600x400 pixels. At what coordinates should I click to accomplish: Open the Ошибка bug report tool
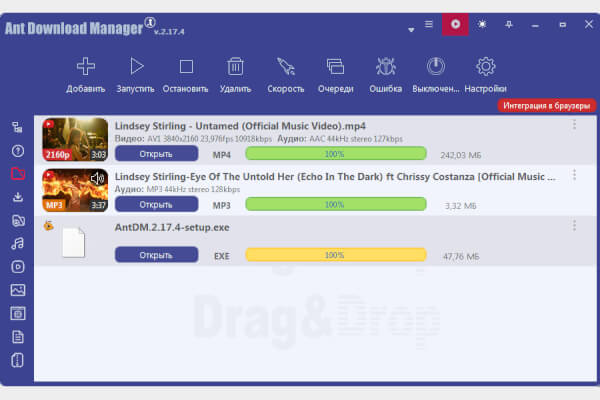pyautogui.click(x=385, y=67)
